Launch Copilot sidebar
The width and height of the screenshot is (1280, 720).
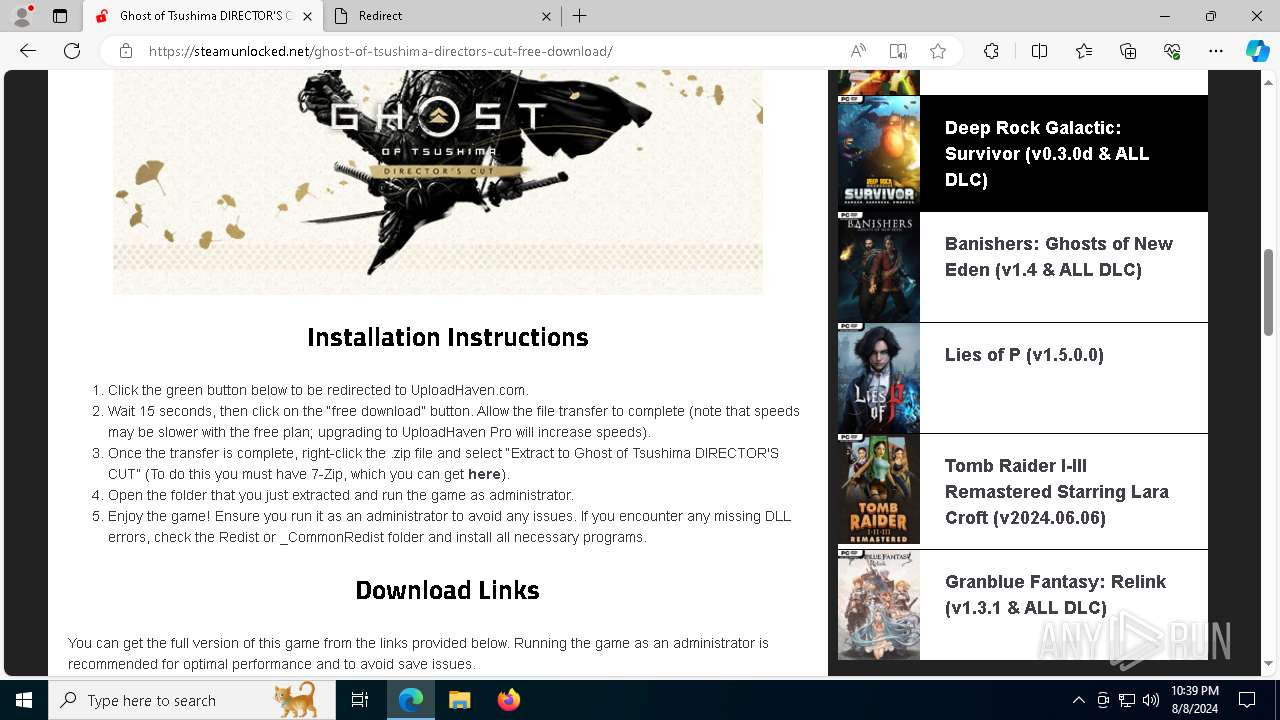pyautogui.click(x=1257, y=51)
